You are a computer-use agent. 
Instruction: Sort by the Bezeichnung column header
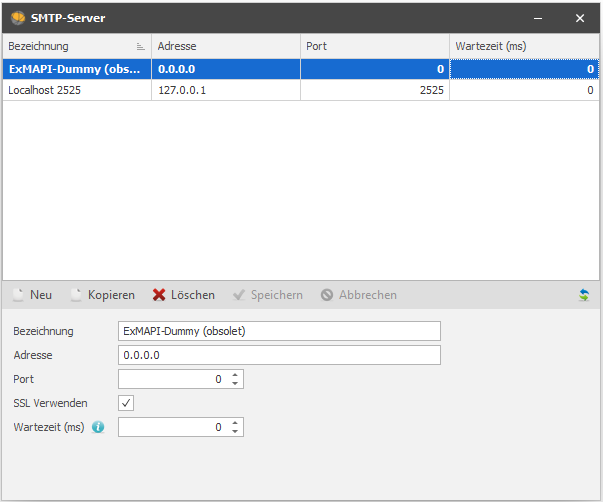pyautogui.click(x=70, y=46)
